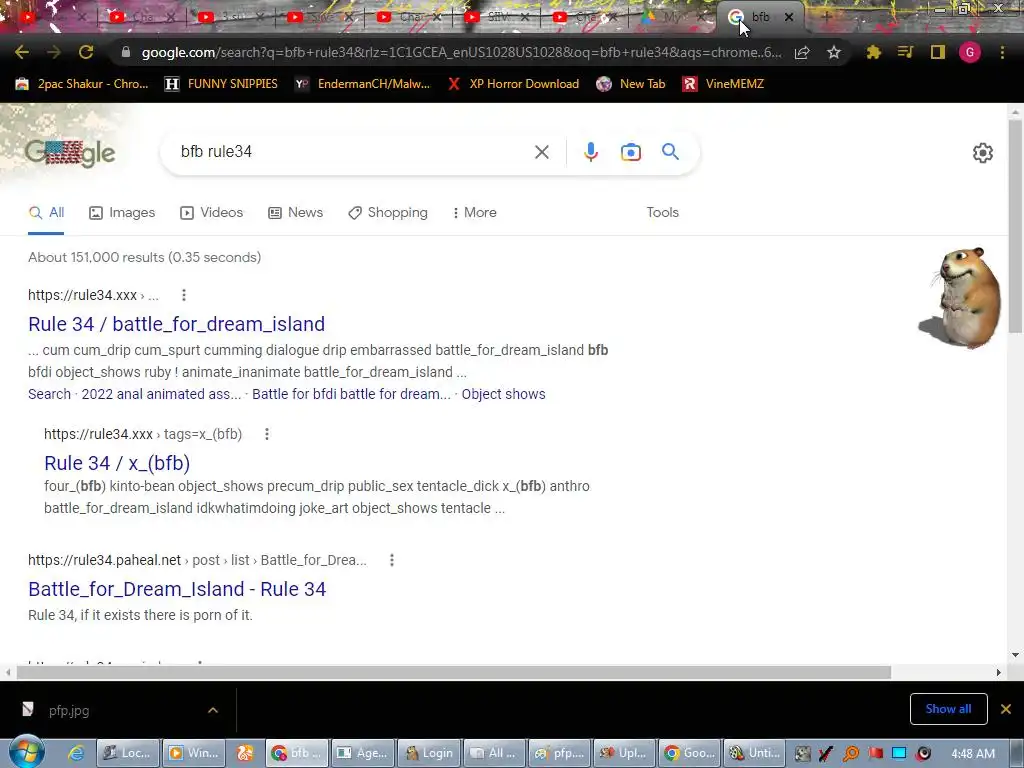Open Chrome's three-dot menu

(1002, 52)
